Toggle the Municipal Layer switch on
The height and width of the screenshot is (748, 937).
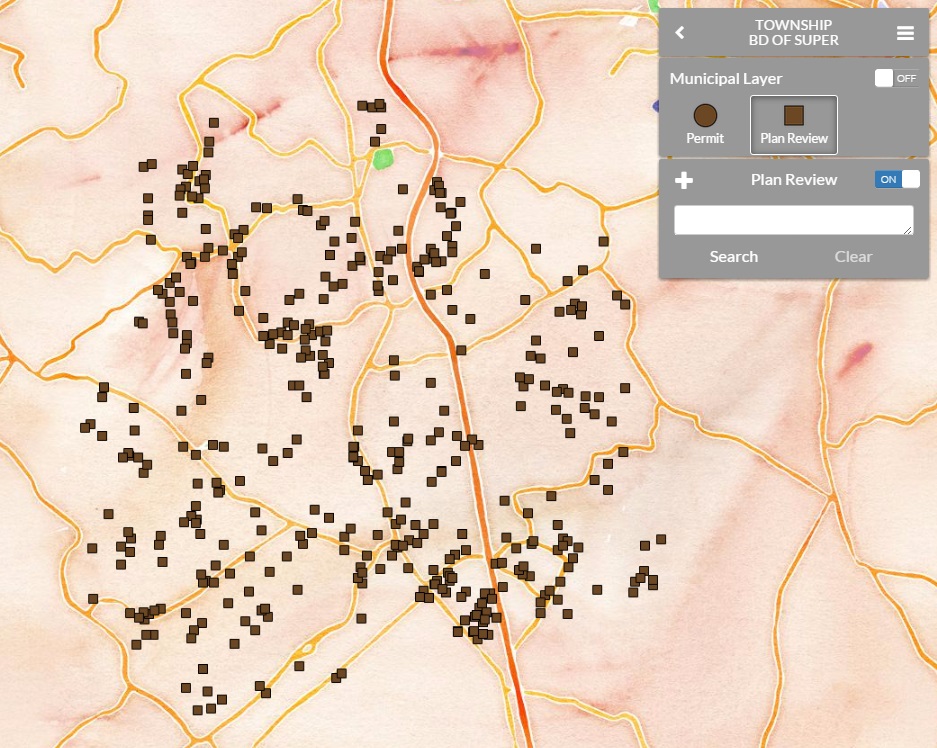[x=896, y=78]
